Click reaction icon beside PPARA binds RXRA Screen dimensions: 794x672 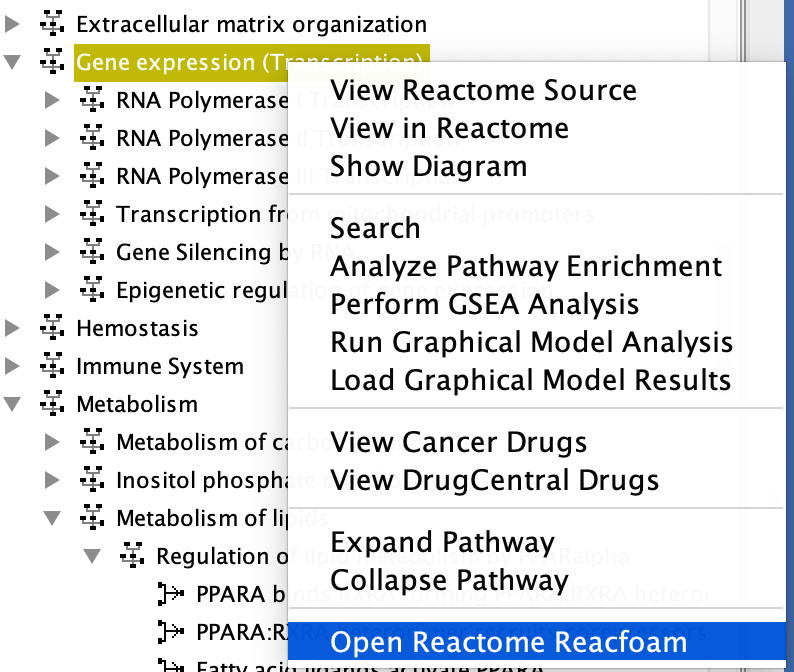(171, 594)
